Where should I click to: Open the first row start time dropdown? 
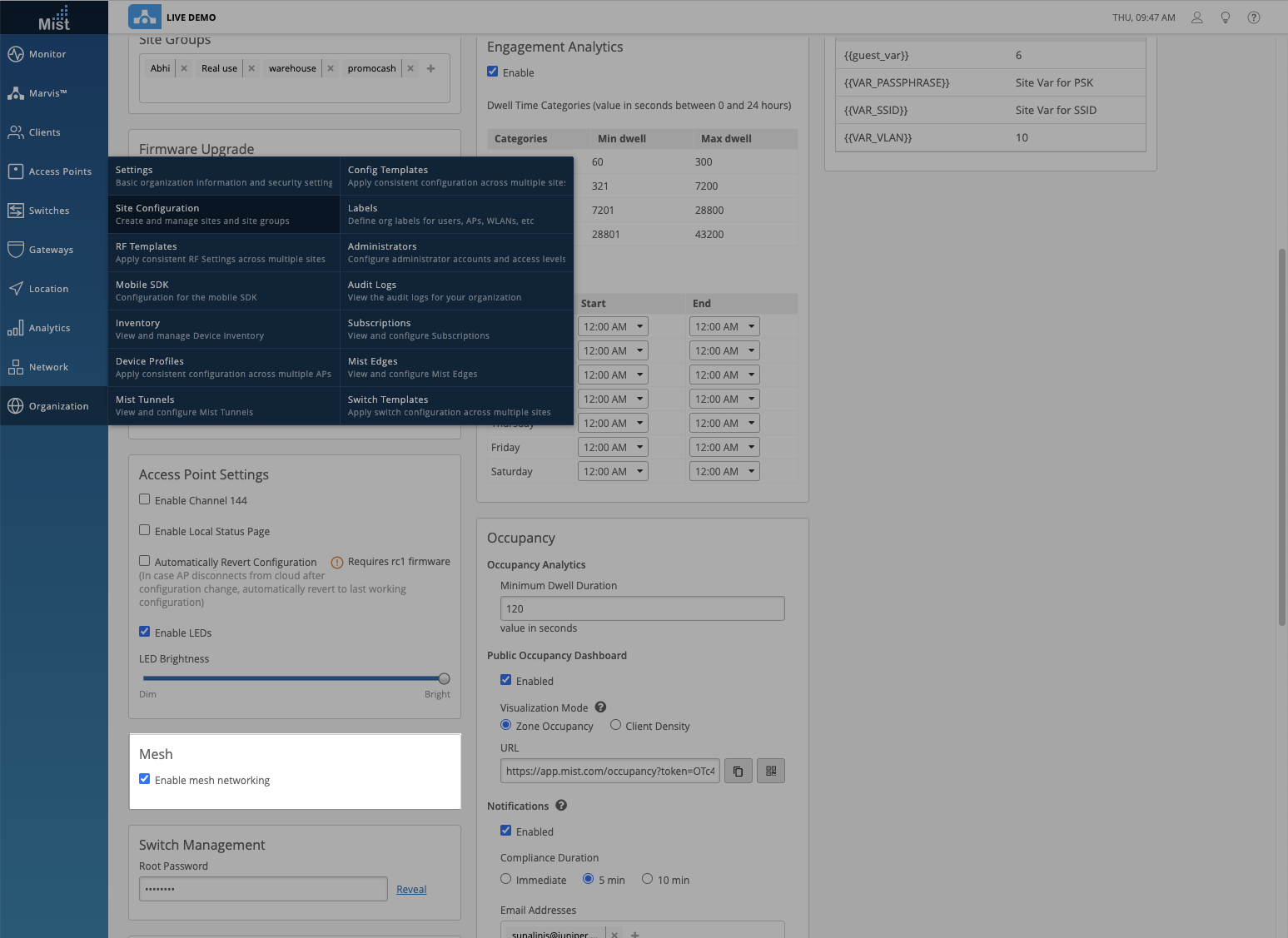(x=613, y=327)
